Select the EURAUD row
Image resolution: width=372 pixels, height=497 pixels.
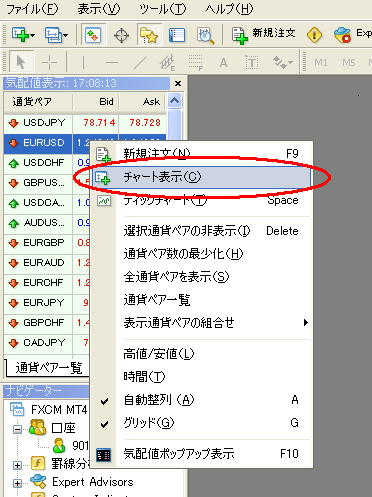[47, 263]
